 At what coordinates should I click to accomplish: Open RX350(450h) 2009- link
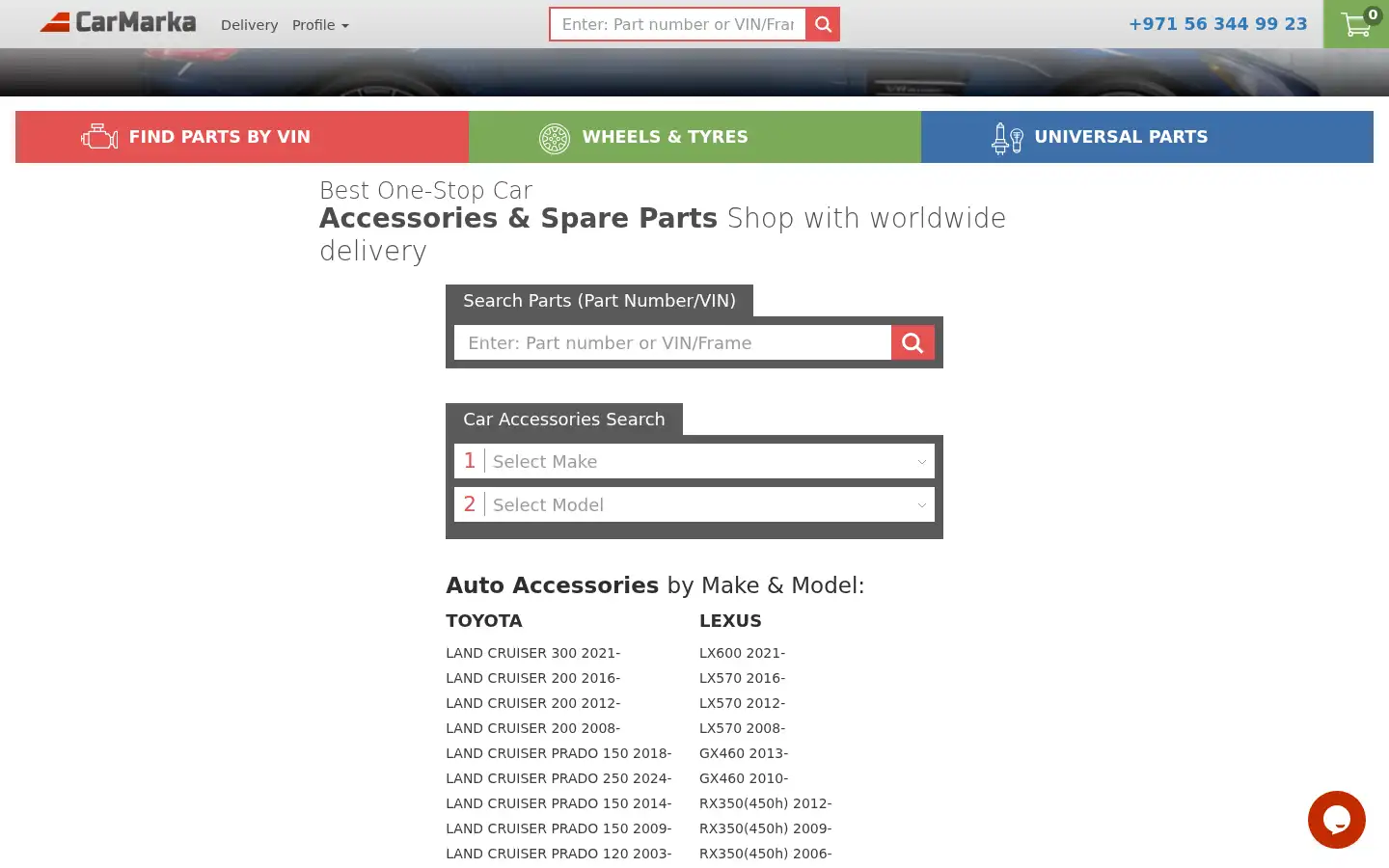click(766, 828)
